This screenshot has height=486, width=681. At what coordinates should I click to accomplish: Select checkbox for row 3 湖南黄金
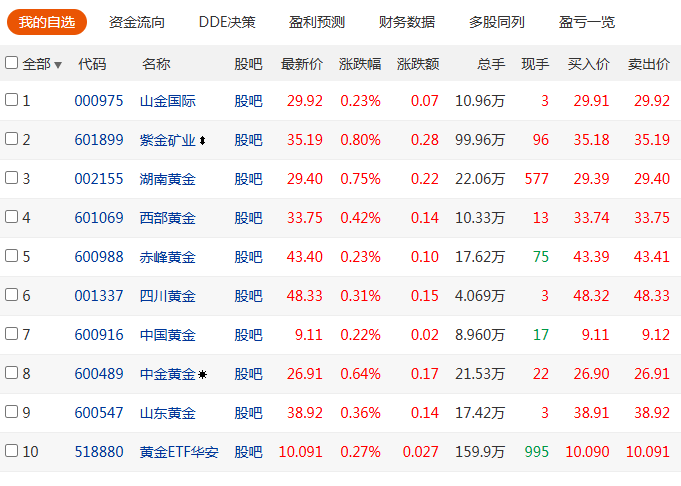click(11, 177)
